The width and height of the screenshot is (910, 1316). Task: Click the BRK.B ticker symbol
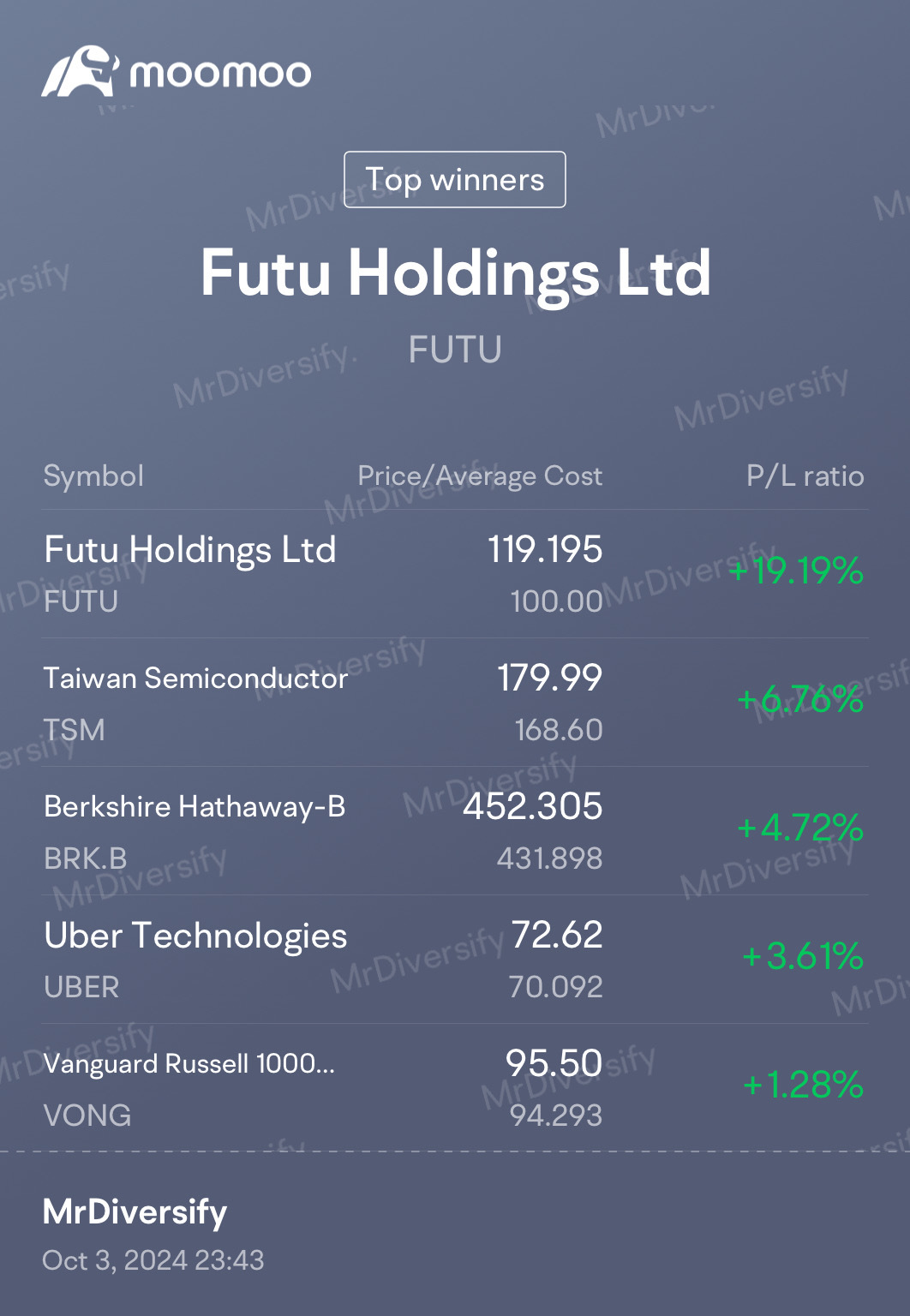pos(85,858)
